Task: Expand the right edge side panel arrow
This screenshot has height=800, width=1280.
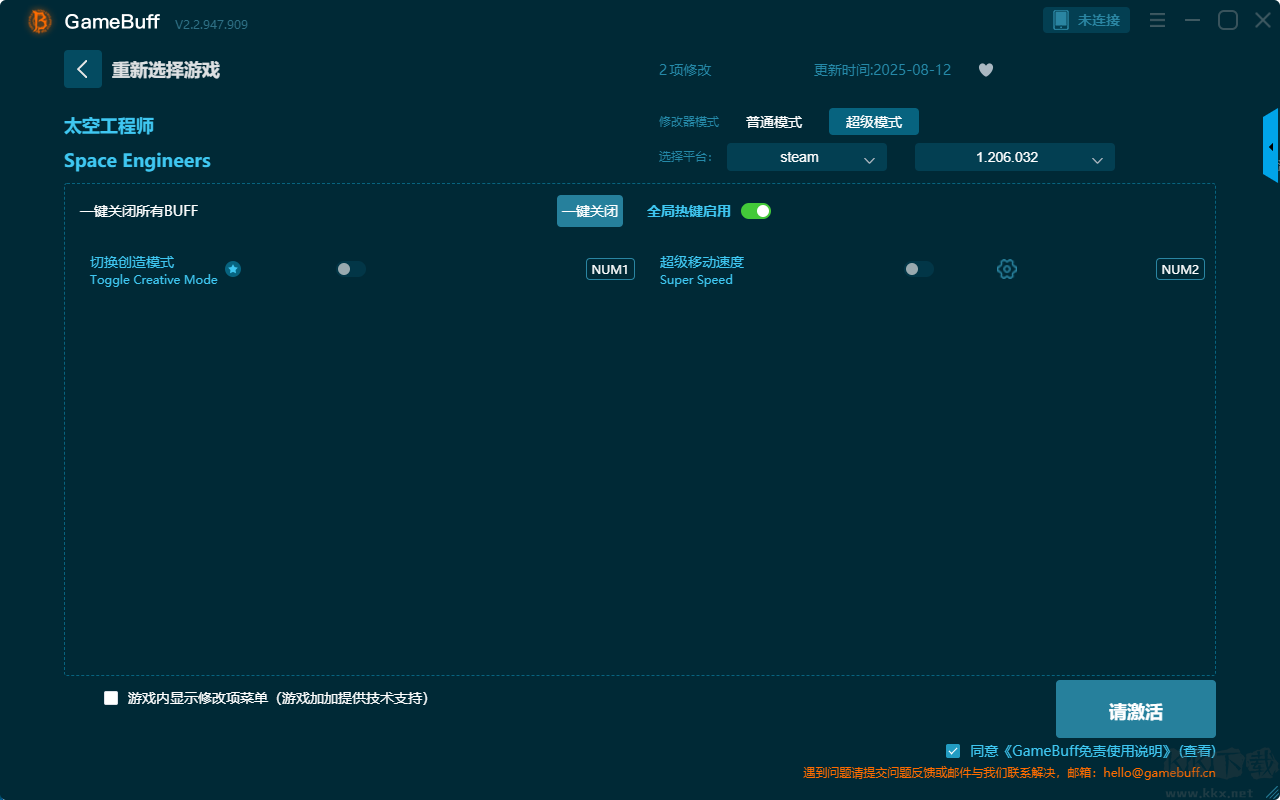Action: coord(1271,146)
